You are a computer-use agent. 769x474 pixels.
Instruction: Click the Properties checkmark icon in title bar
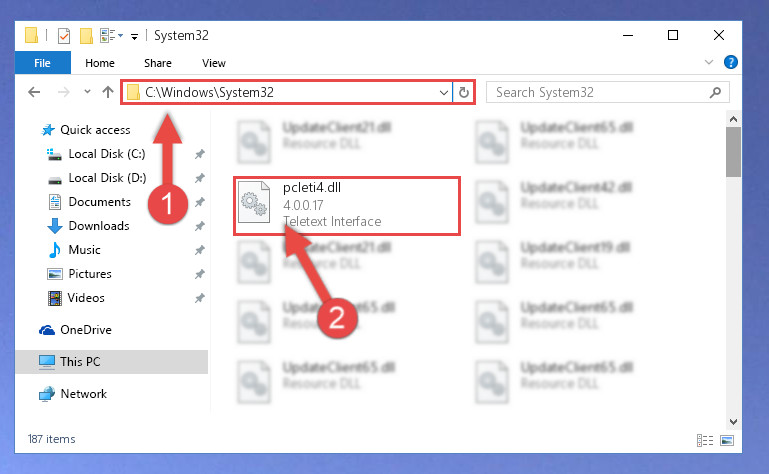[x=64, y=36]
